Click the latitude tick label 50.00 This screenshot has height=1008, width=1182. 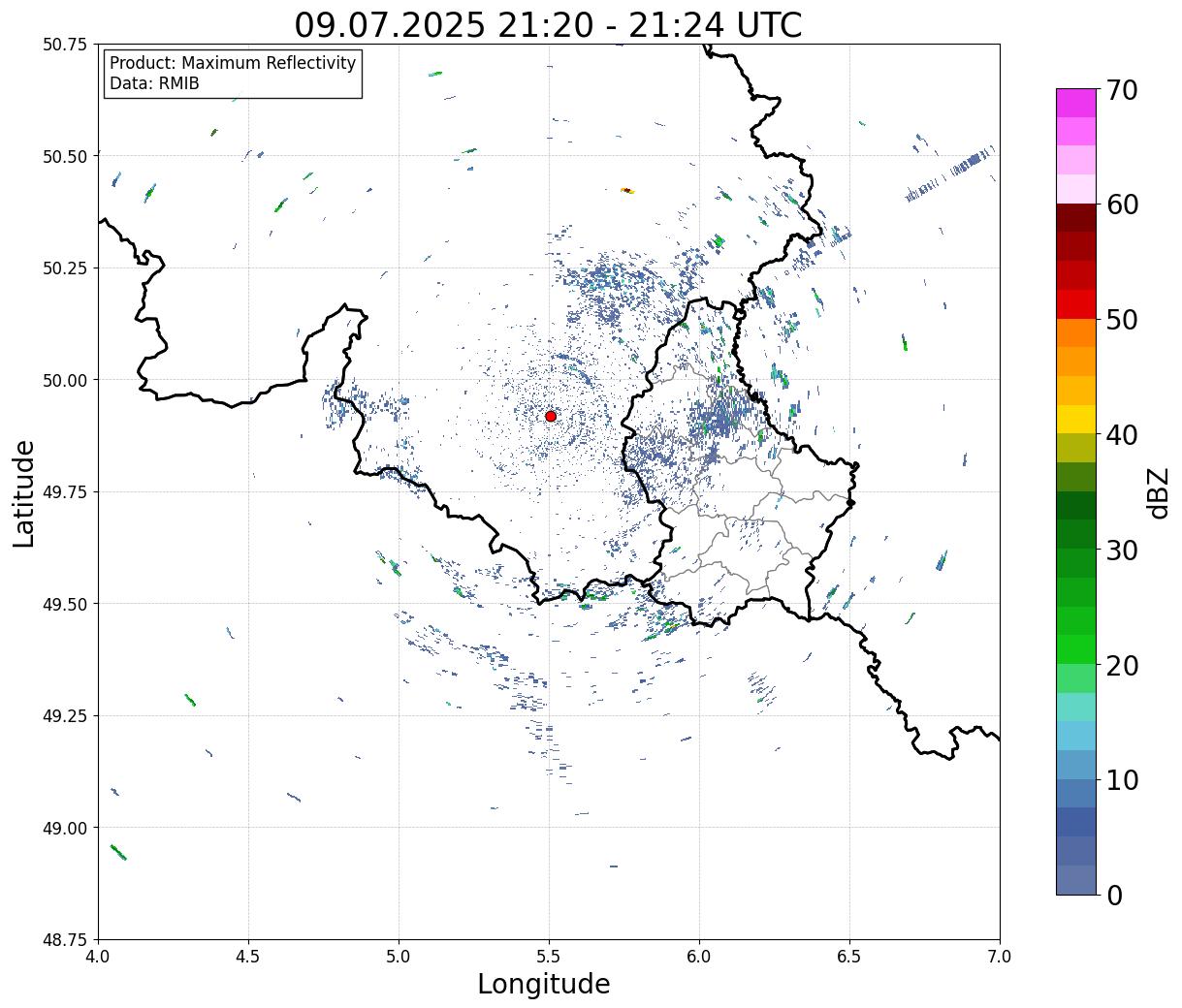(65, 380)
